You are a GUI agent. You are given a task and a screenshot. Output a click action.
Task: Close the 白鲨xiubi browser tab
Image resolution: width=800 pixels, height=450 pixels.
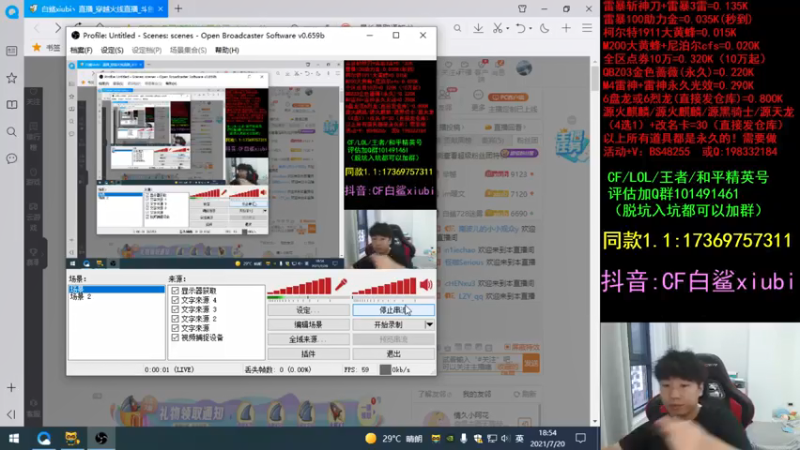click(x=161, y=9)
